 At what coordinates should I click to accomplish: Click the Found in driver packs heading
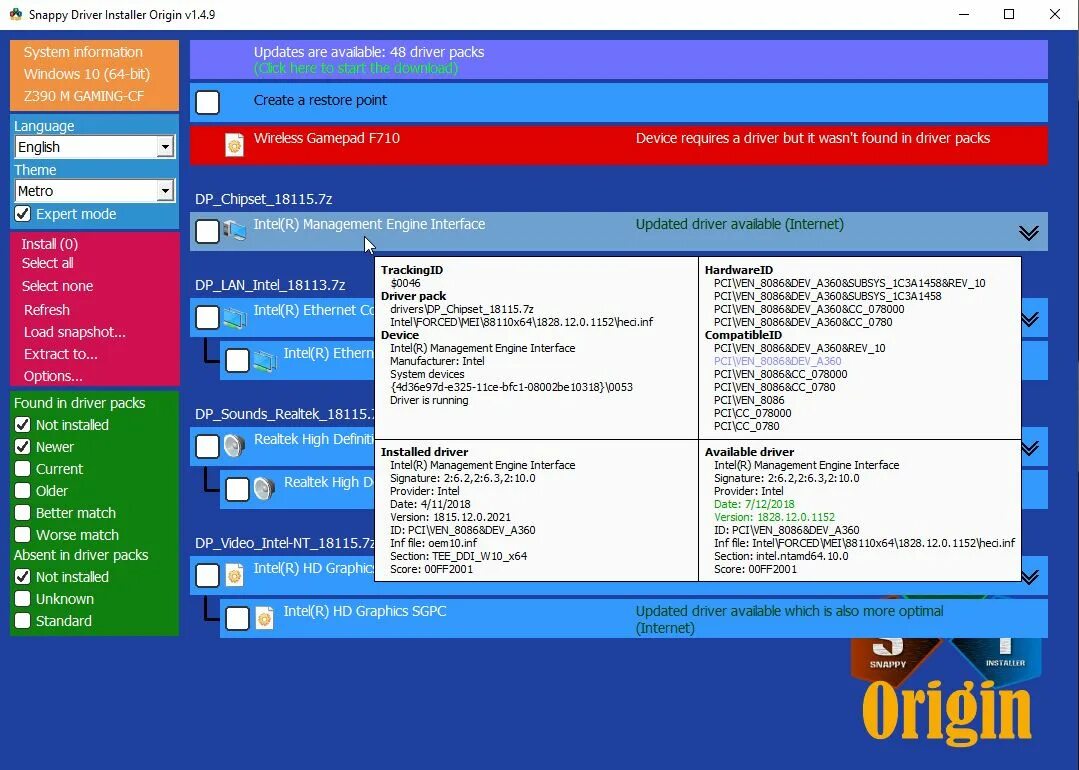[x=80, y=403]
